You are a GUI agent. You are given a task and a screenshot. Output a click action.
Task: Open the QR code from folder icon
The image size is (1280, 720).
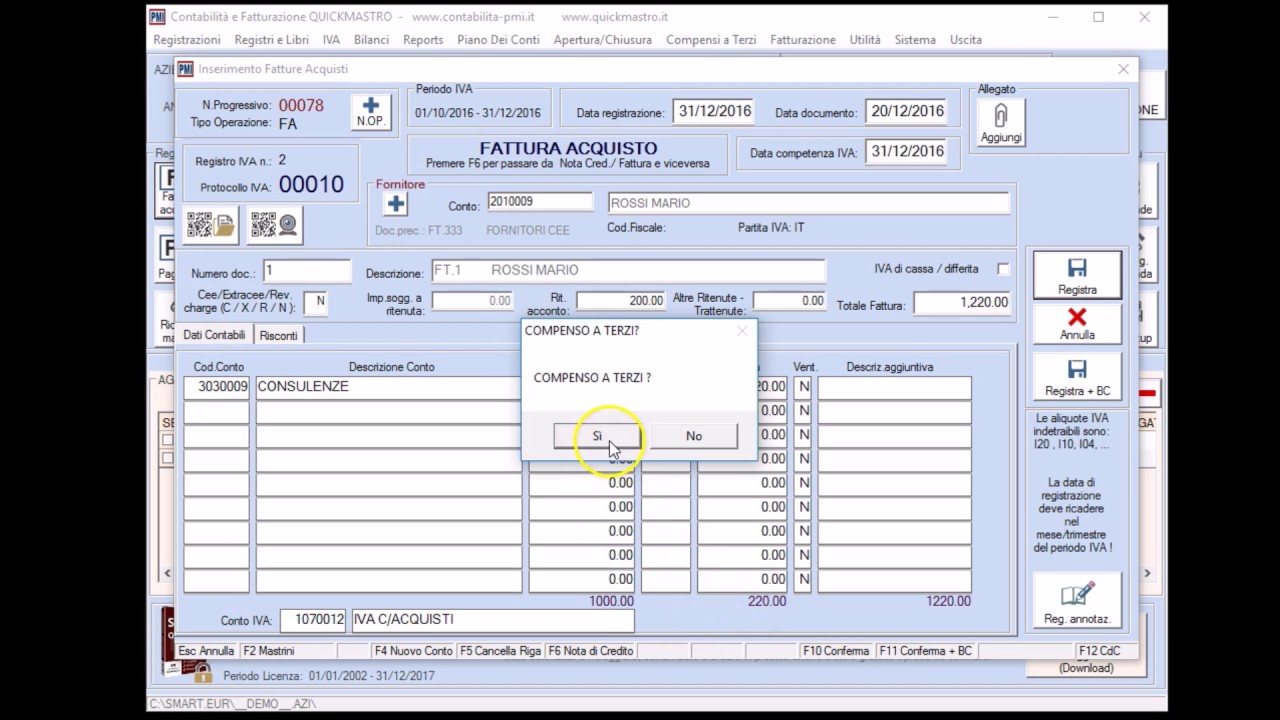[x=211, y=226]
